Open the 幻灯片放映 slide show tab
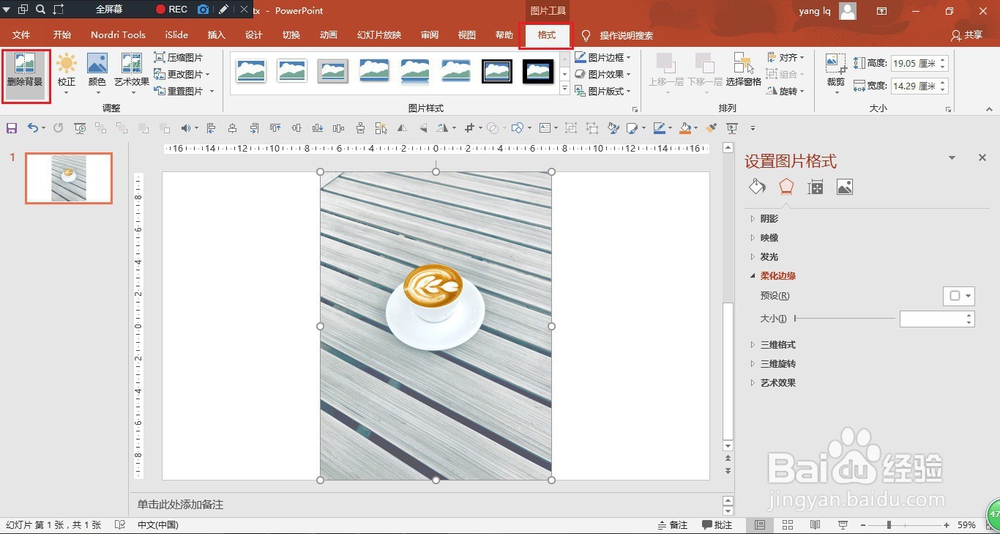Screen dimensions: 1000x534 click(x=379, y=35)
